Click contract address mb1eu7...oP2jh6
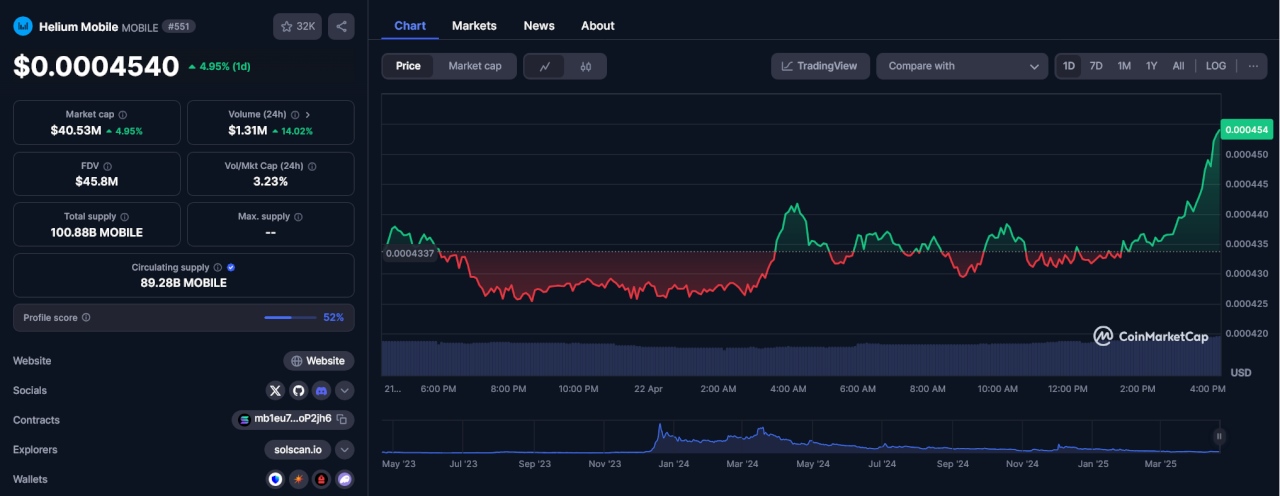1280x496 pixels. coord(293,419)
